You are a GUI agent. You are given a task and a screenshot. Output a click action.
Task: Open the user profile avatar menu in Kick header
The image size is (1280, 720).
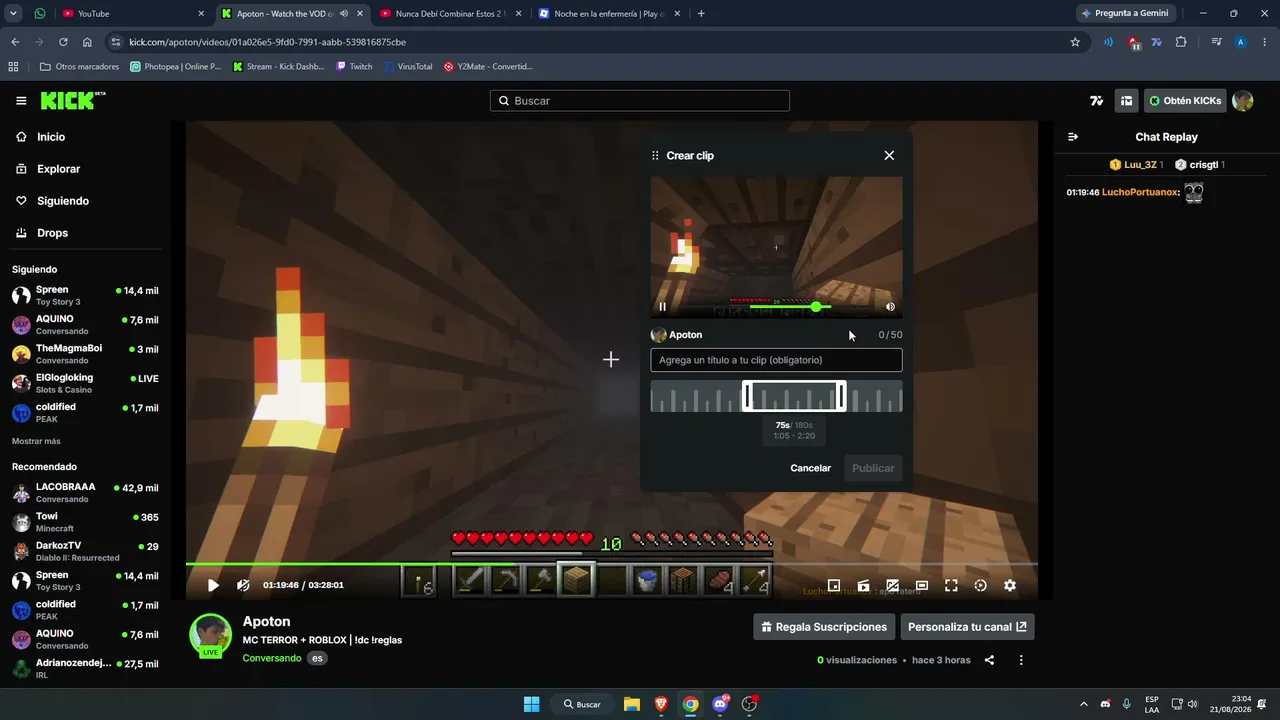click(x=1243, y=101)
